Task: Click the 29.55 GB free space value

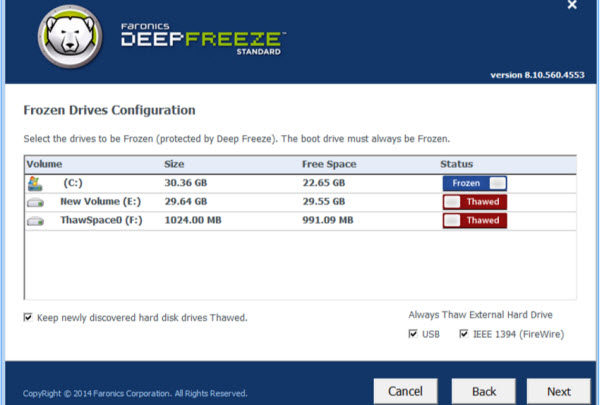Action: tap(324, 202)
